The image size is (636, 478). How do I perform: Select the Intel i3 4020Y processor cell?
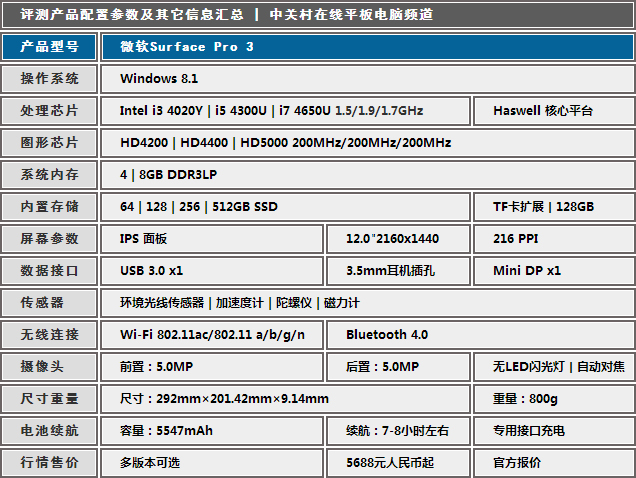(286, 111)
